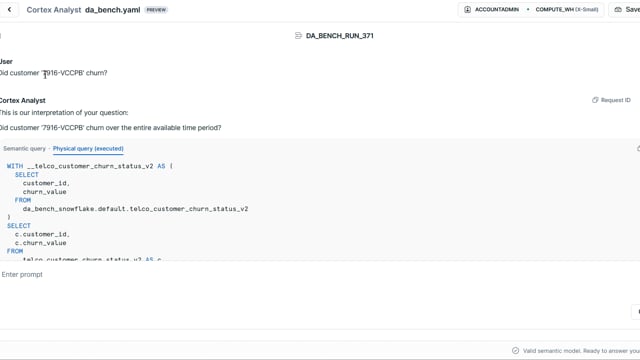The width and height of the screenshot is (640, 360).
Task: Click the semantic view icon beside DA_BENCH_RUN_371
Action: point(298,36)
